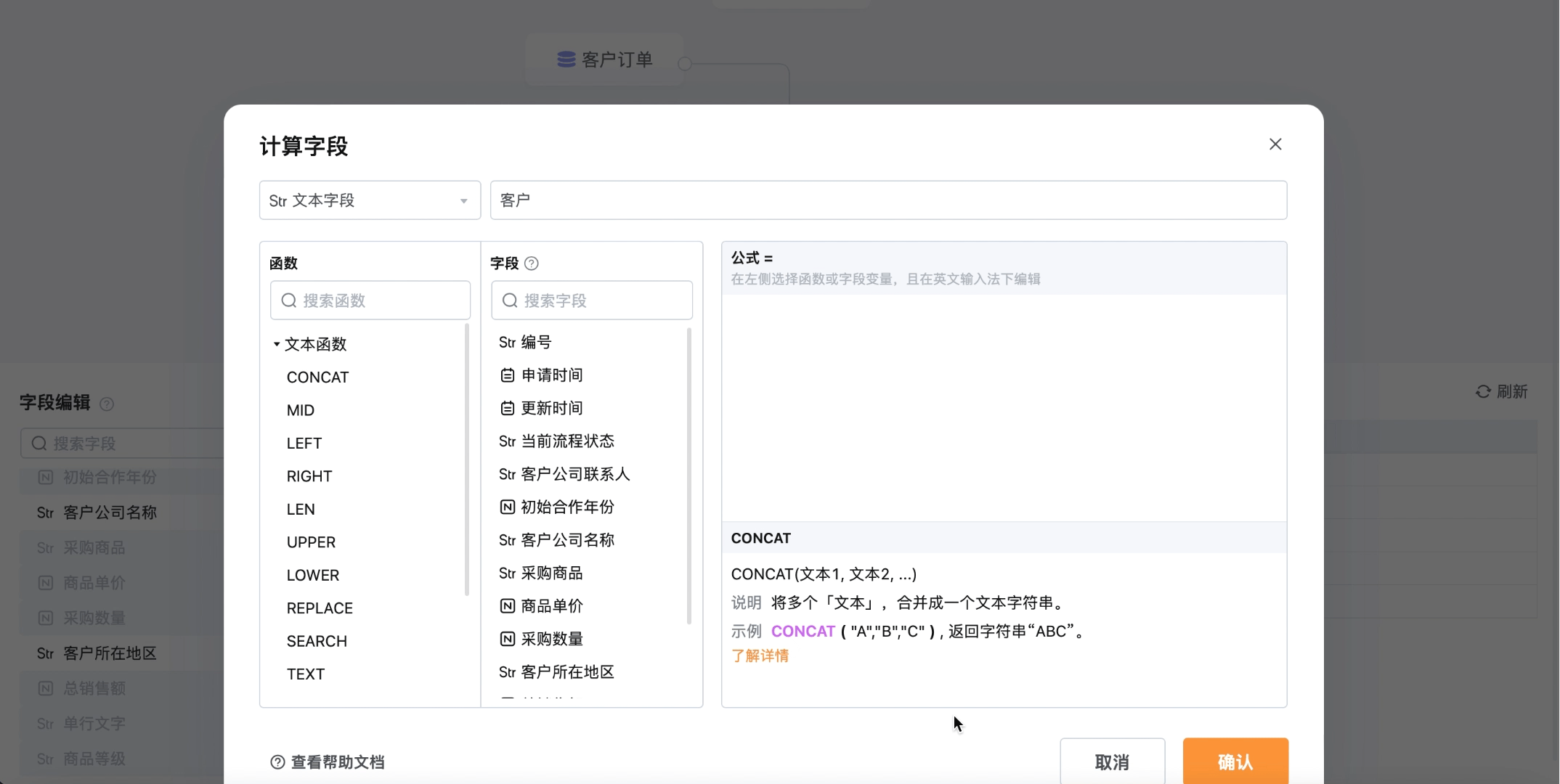1560x784 pixels.
Task: Click the fields list scrollbar
Action: (x=688, y=475)
